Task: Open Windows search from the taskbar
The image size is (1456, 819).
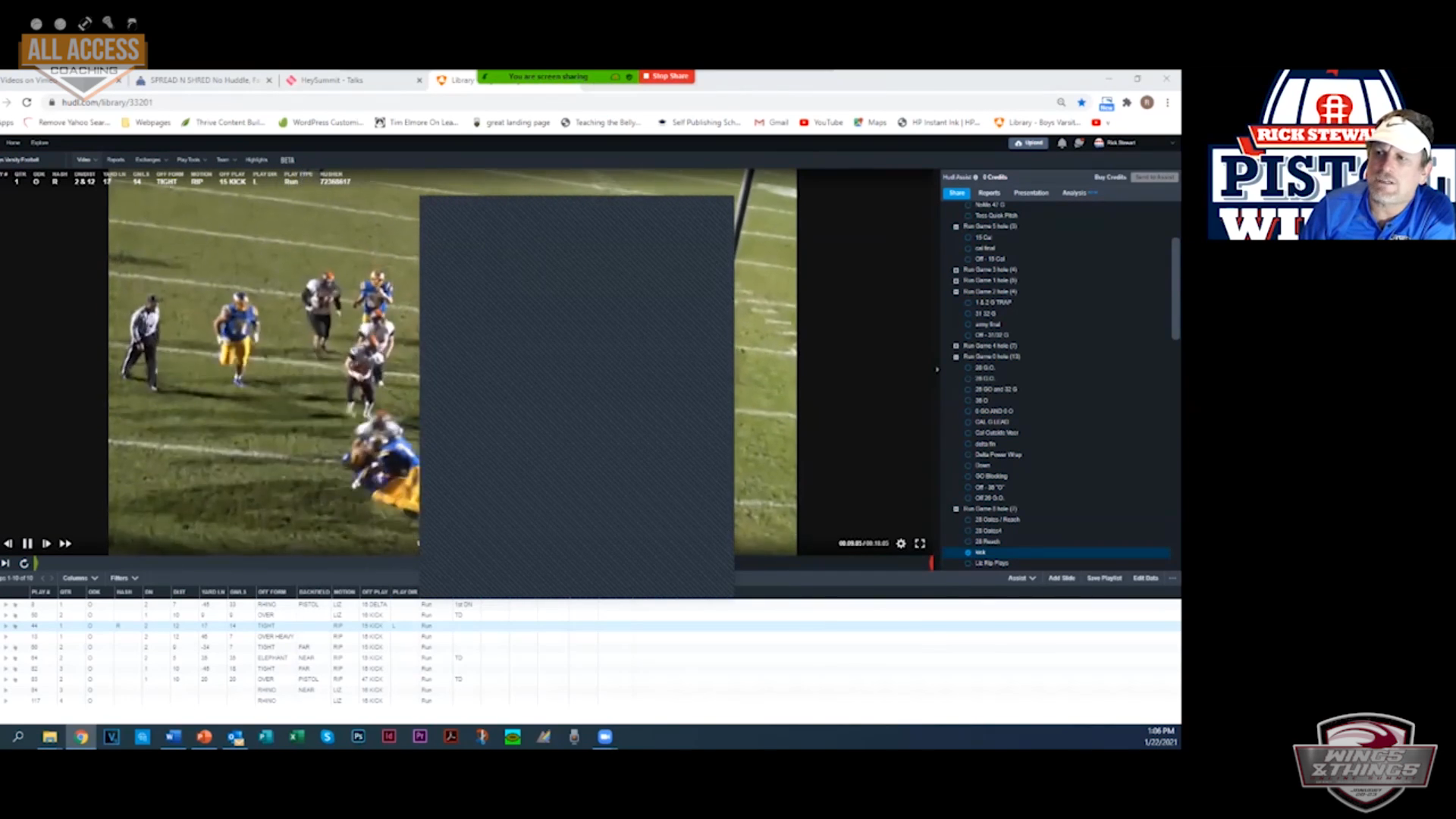Action: (x=18, y=736)
